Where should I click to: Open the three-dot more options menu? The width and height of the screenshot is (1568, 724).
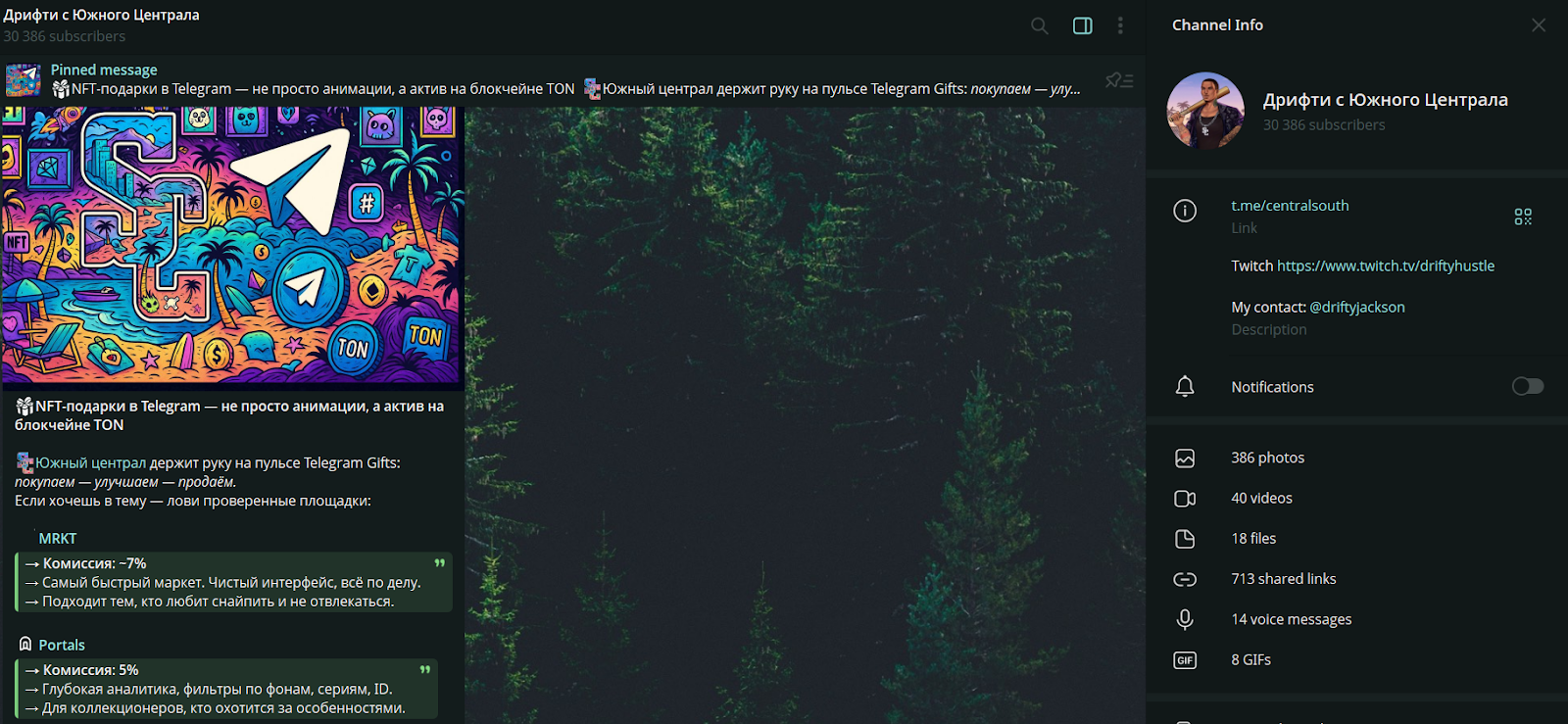pos(1120,25)
